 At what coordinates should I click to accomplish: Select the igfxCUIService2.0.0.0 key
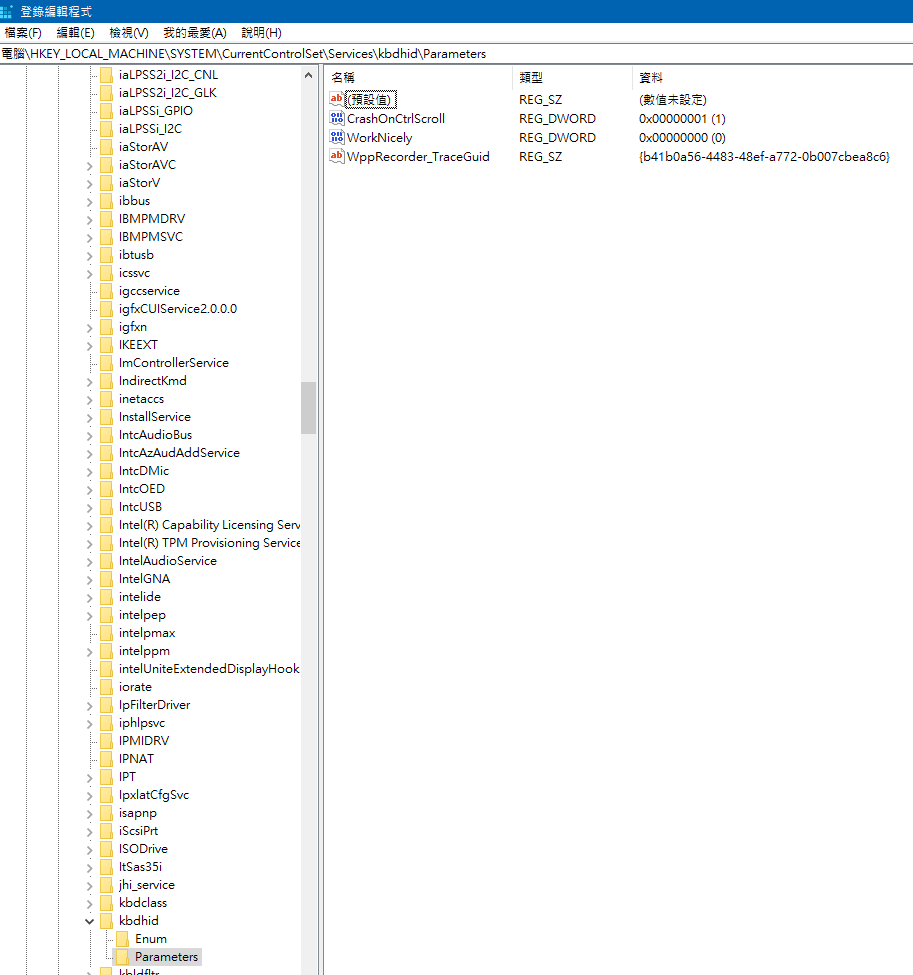(177, 309)
